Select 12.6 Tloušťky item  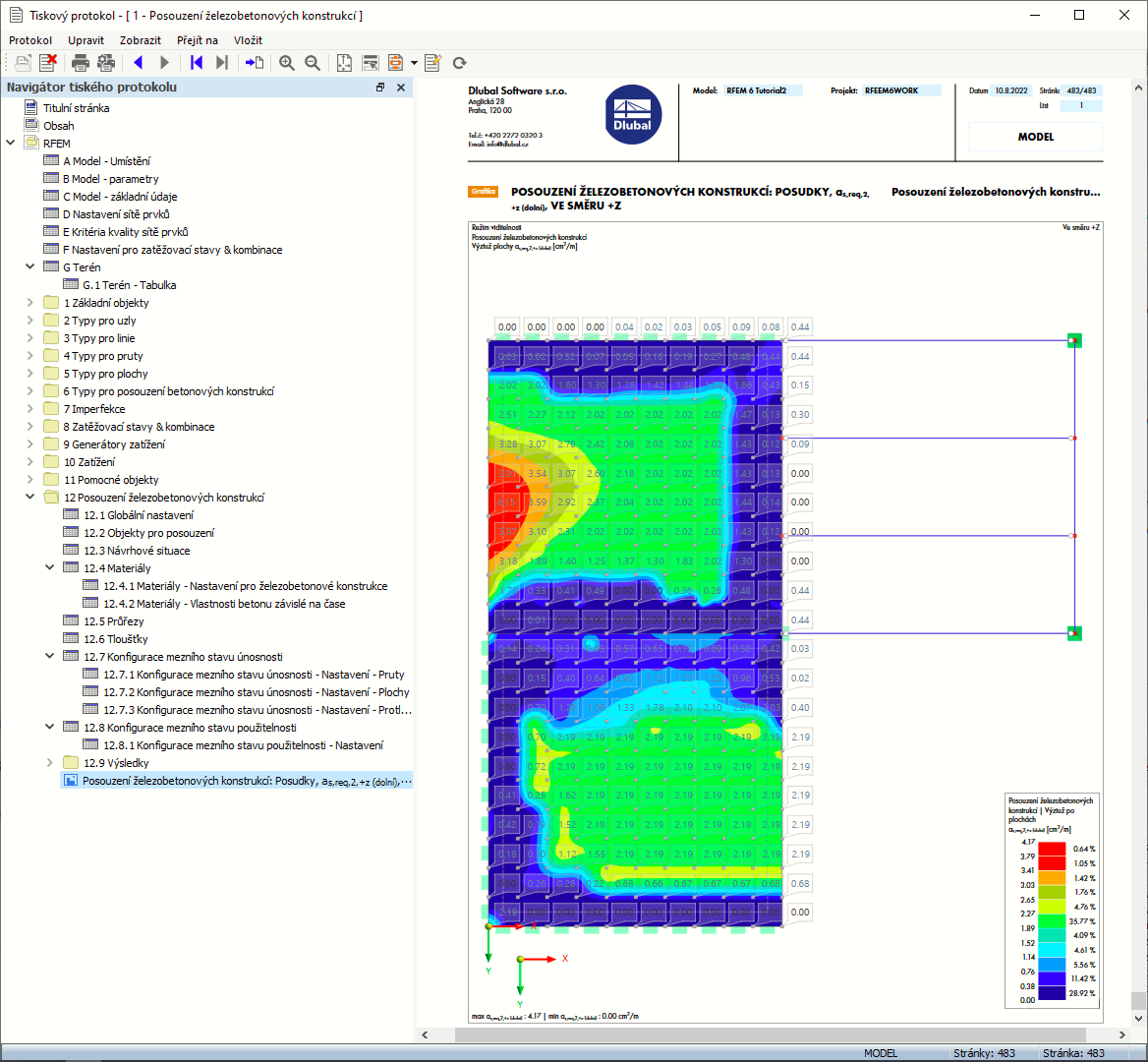(x=115, y=638)
